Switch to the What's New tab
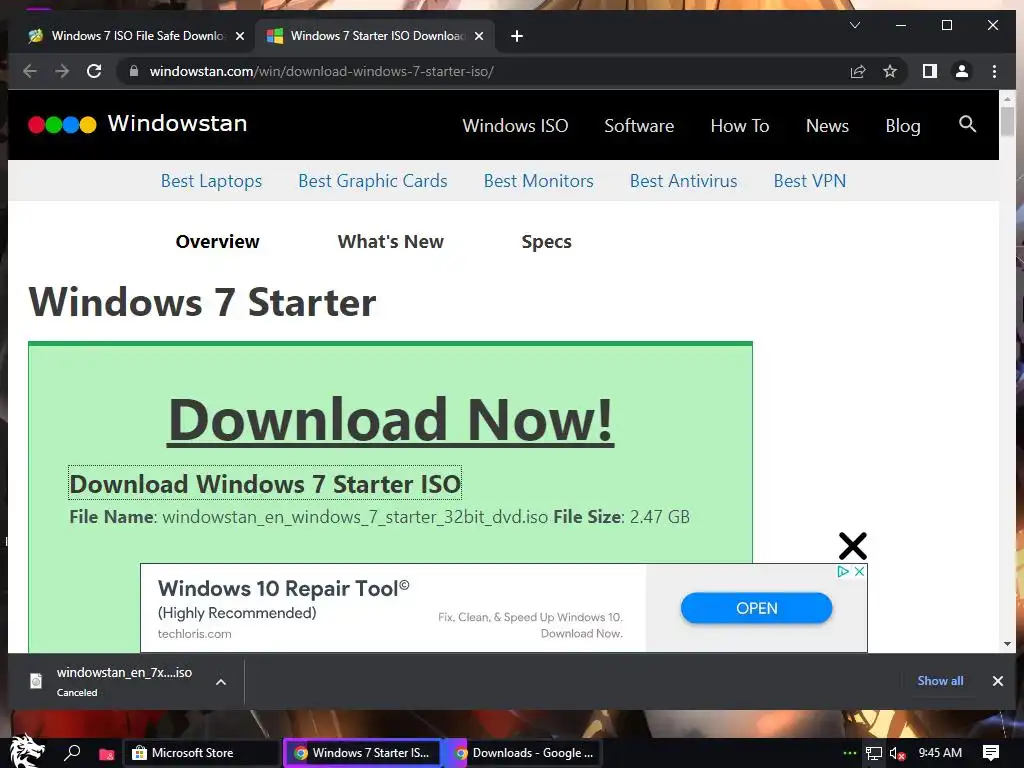The width and height of the screenshot is (1024, 768). 391,242
